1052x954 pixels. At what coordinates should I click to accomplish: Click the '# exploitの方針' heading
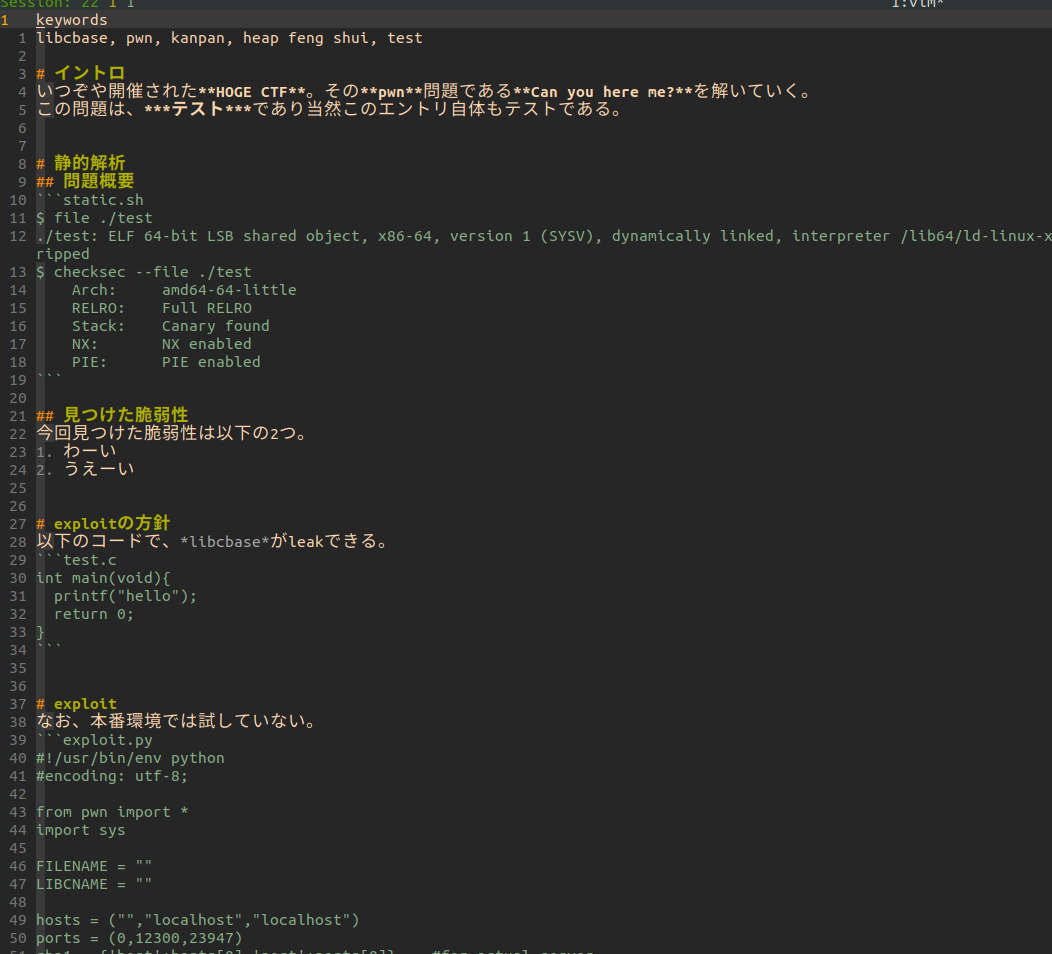point(103,523)
